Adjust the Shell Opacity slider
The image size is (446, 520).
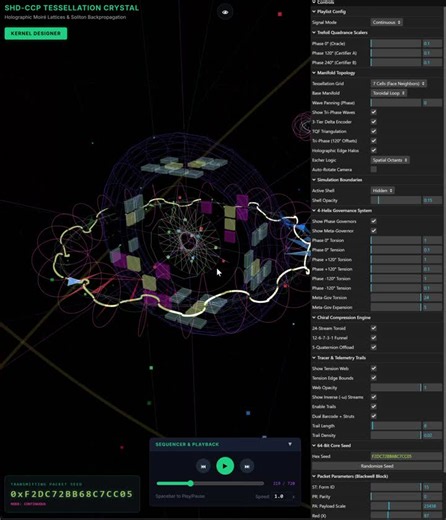[396, 200]
